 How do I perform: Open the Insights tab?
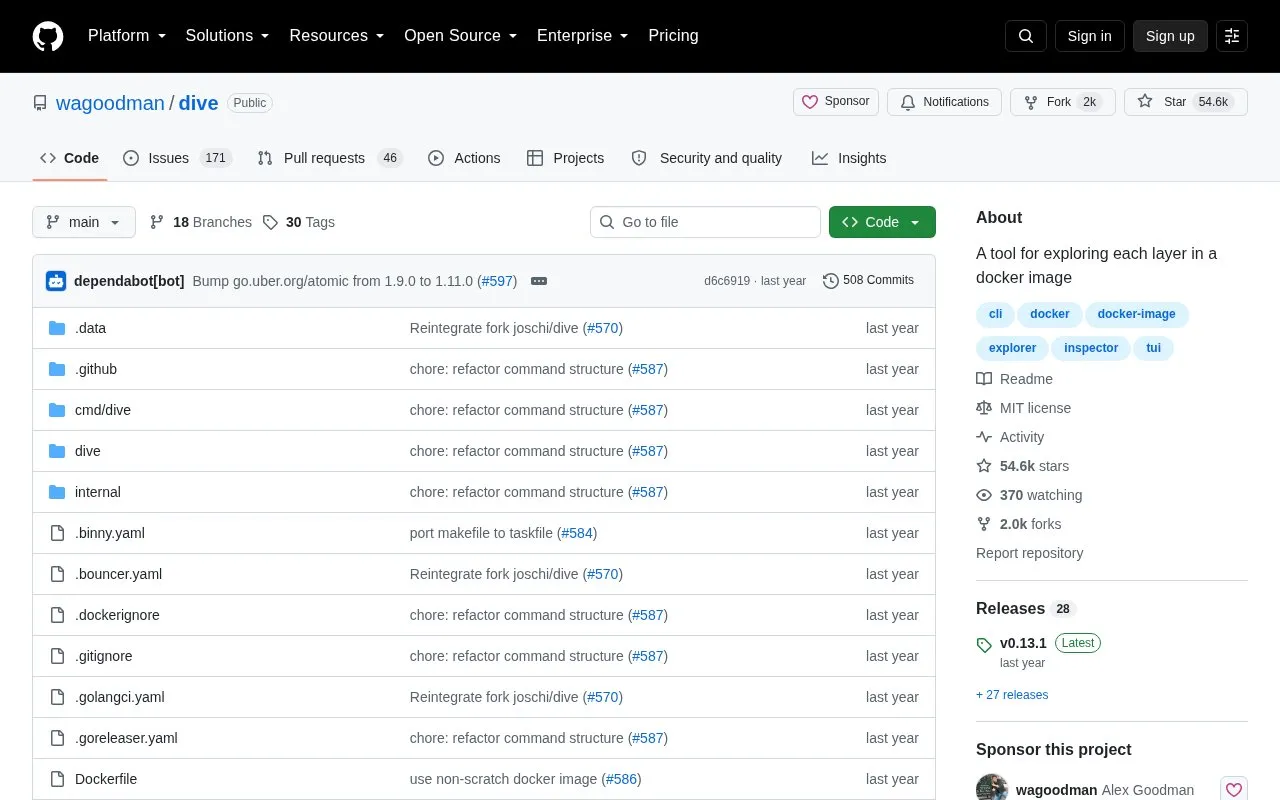pos(849,158)
